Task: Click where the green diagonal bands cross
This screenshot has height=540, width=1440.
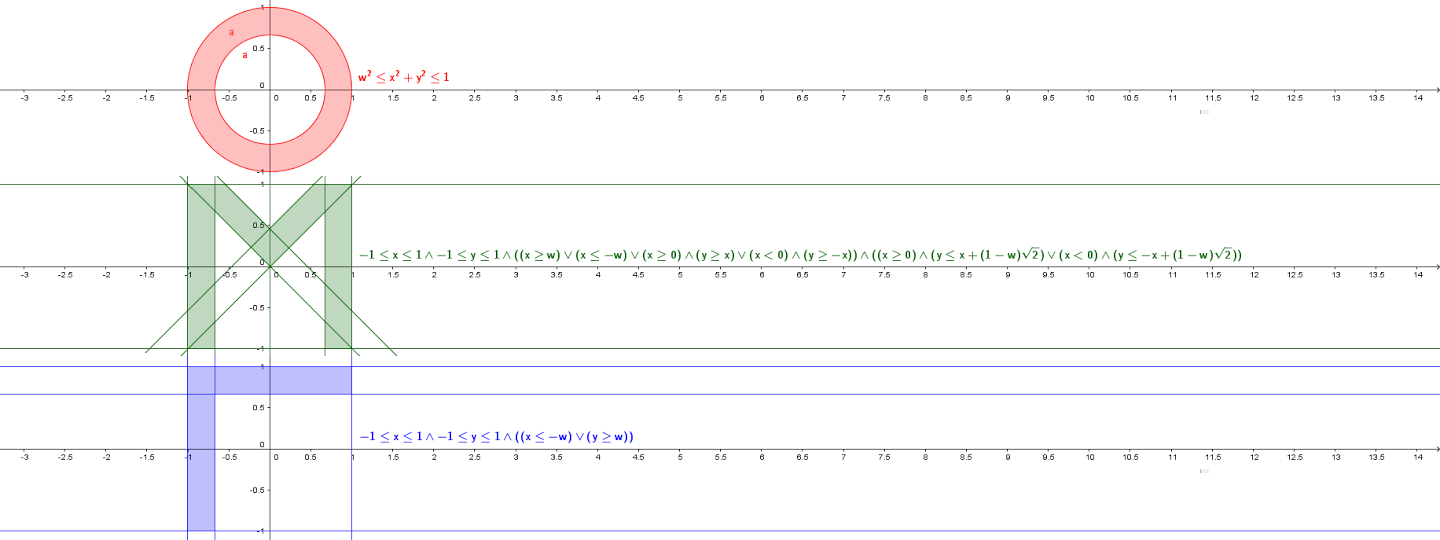Action: tap(270, 232)
